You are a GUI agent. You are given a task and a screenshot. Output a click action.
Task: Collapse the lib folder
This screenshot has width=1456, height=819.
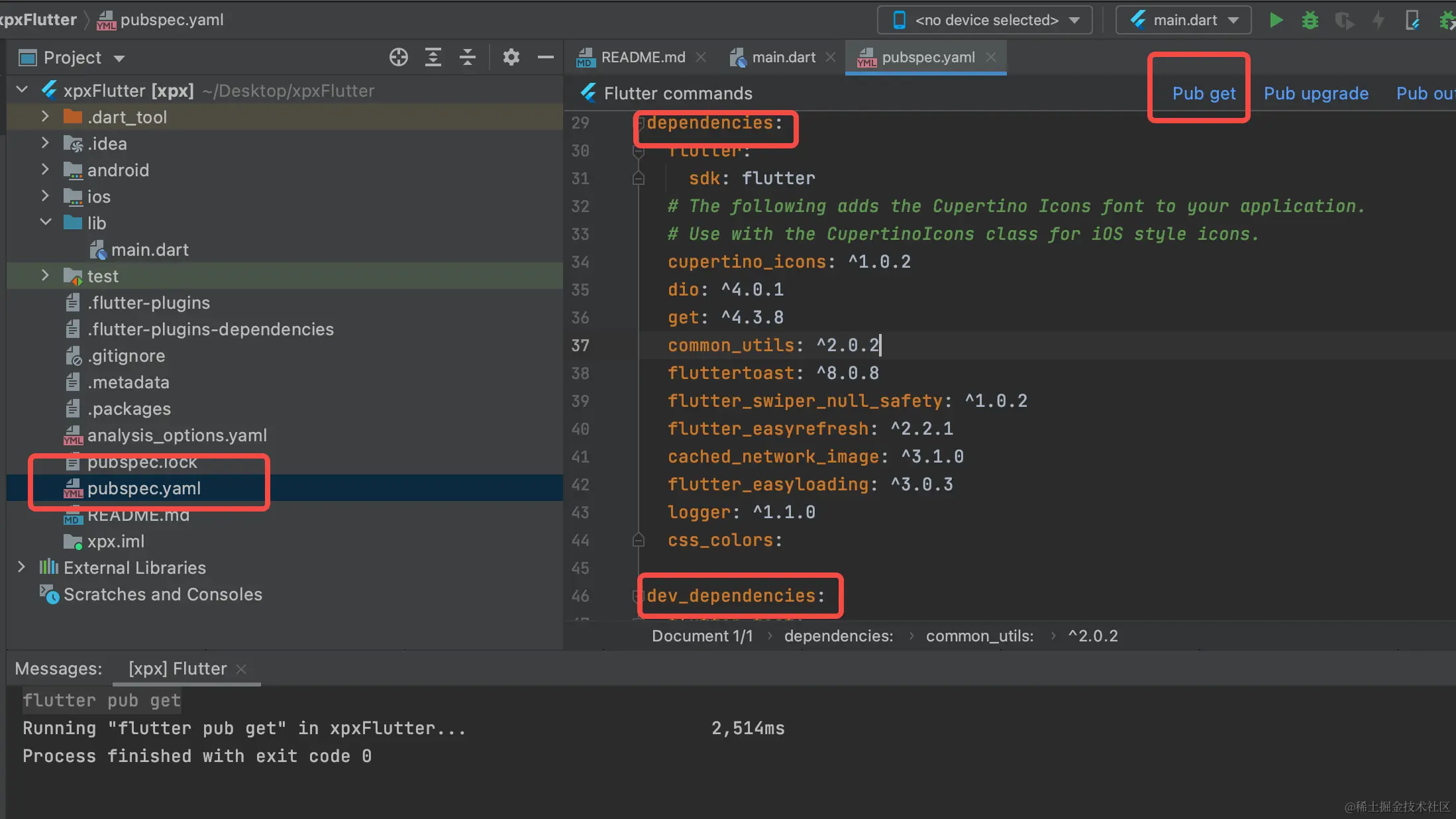[x=45, y=223]
